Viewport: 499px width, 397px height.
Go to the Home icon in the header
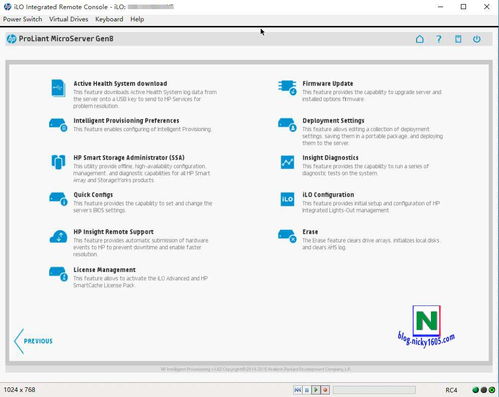(x=420, y=39)
